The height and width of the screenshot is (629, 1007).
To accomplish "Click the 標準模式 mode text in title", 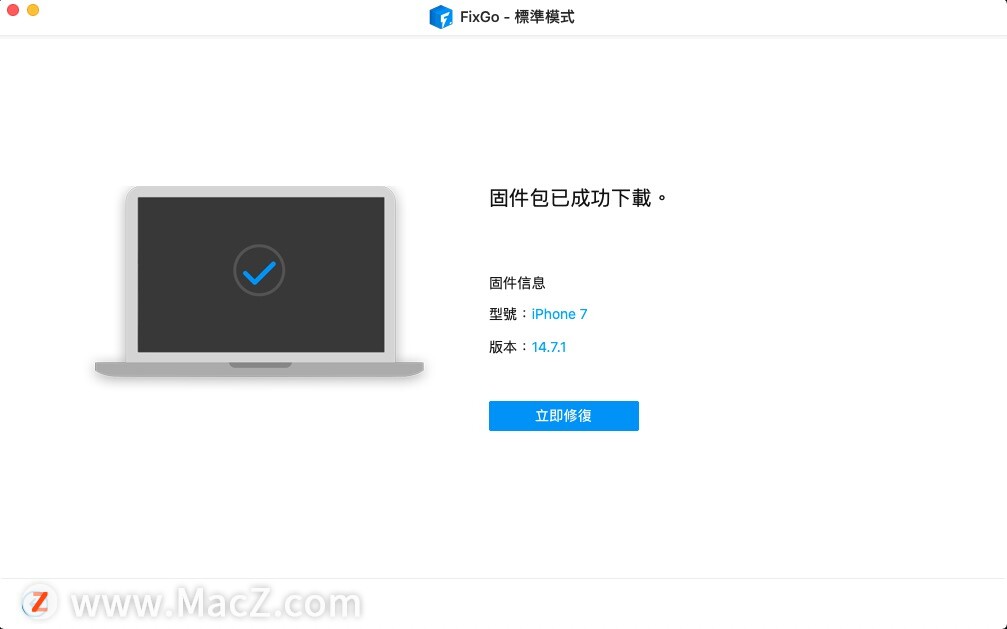I will [545, 17].
